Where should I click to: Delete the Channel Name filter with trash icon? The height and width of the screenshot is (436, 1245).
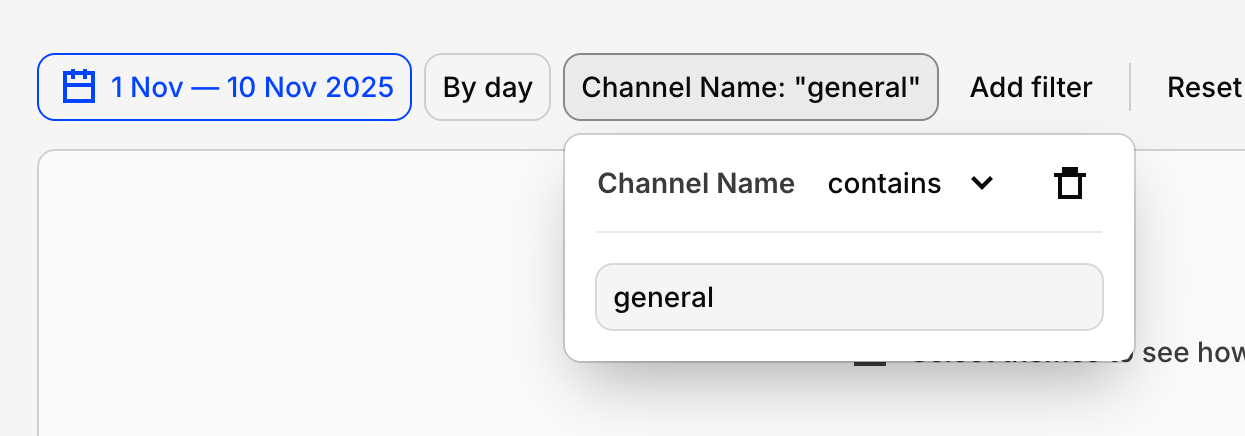(x=1070, y=184)
